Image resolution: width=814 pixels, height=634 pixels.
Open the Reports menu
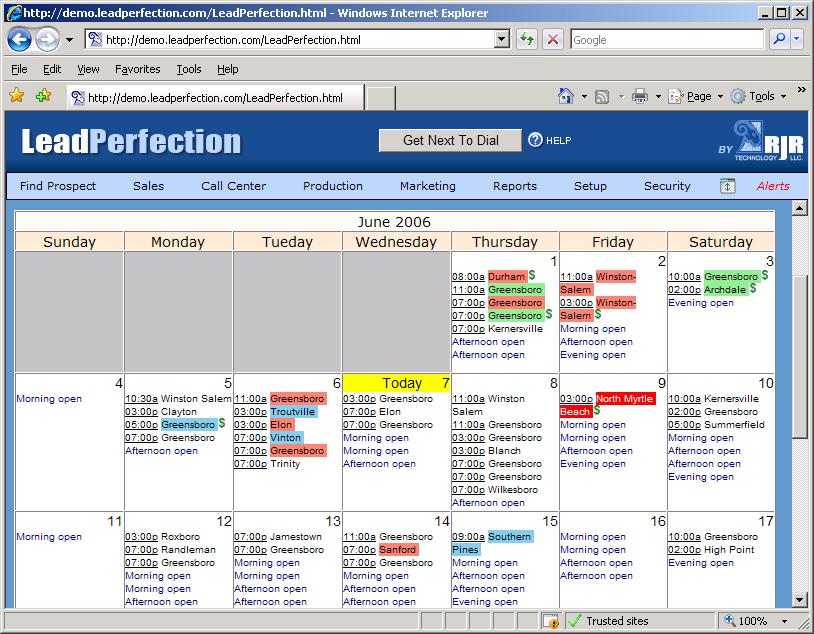515,186
